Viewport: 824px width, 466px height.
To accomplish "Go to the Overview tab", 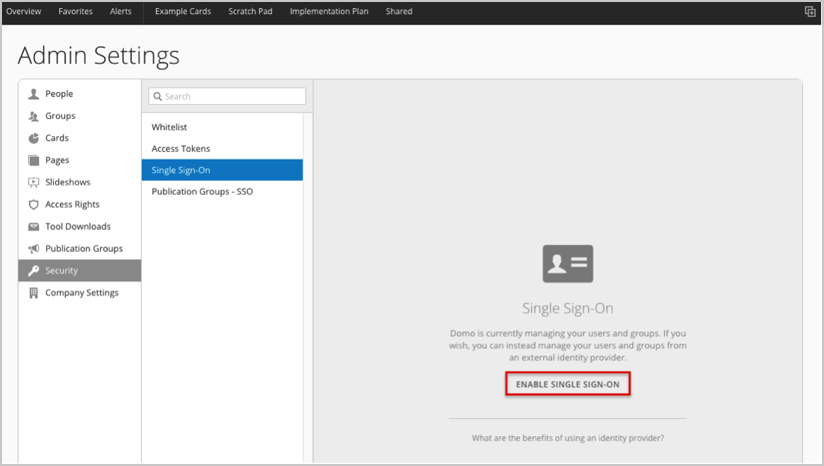I will pos(24,12).
